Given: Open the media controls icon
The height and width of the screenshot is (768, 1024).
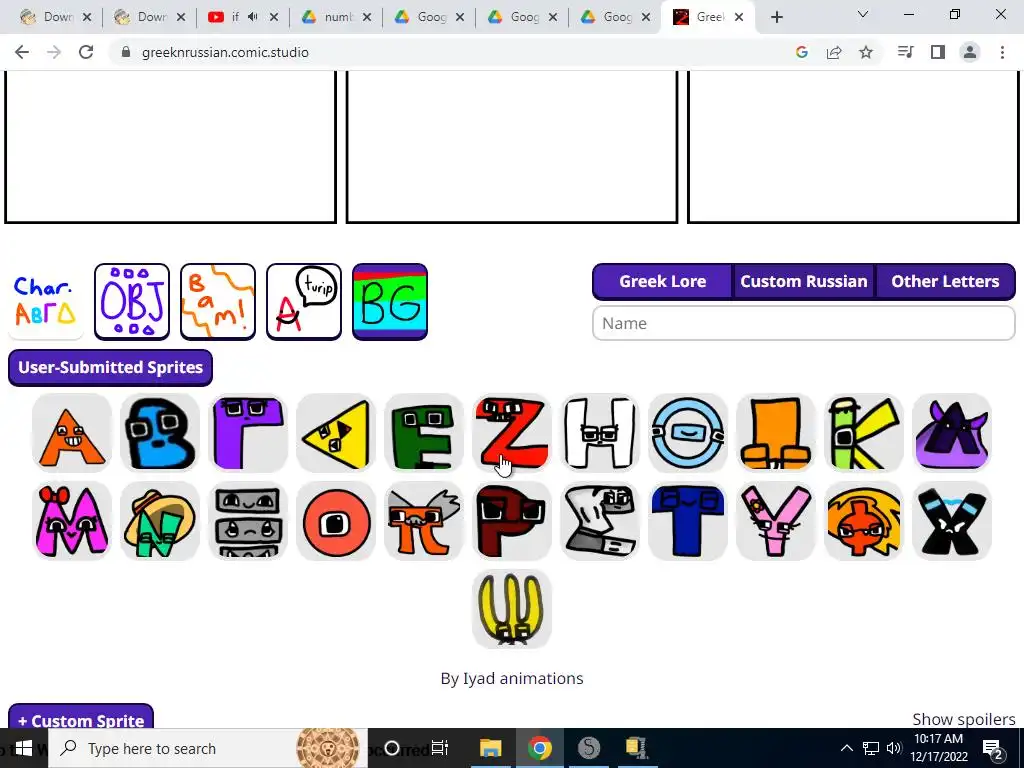Looking at the screenshot, I should click(x=905, y=52).
